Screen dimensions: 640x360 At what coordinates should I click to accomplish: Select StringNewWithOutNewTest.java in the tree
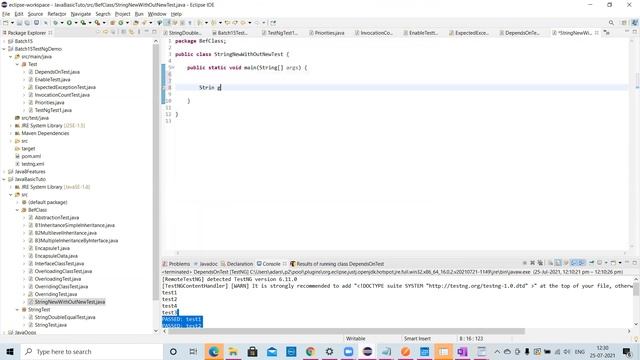[x=69, y=302]
